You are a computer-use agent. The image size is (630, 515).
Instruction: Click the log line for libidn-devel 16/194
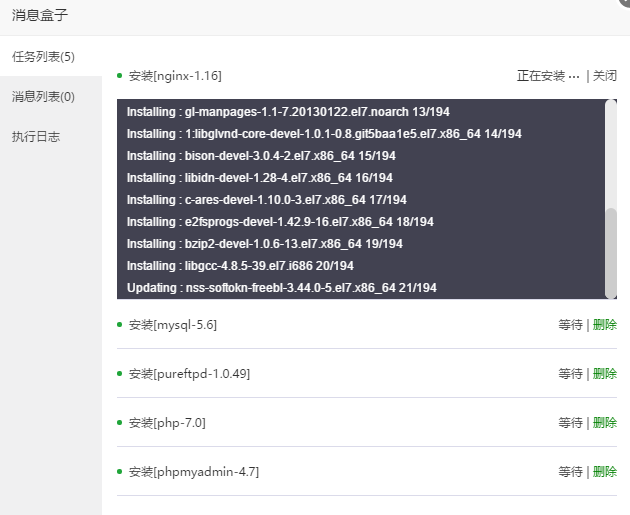click(260, 178)
